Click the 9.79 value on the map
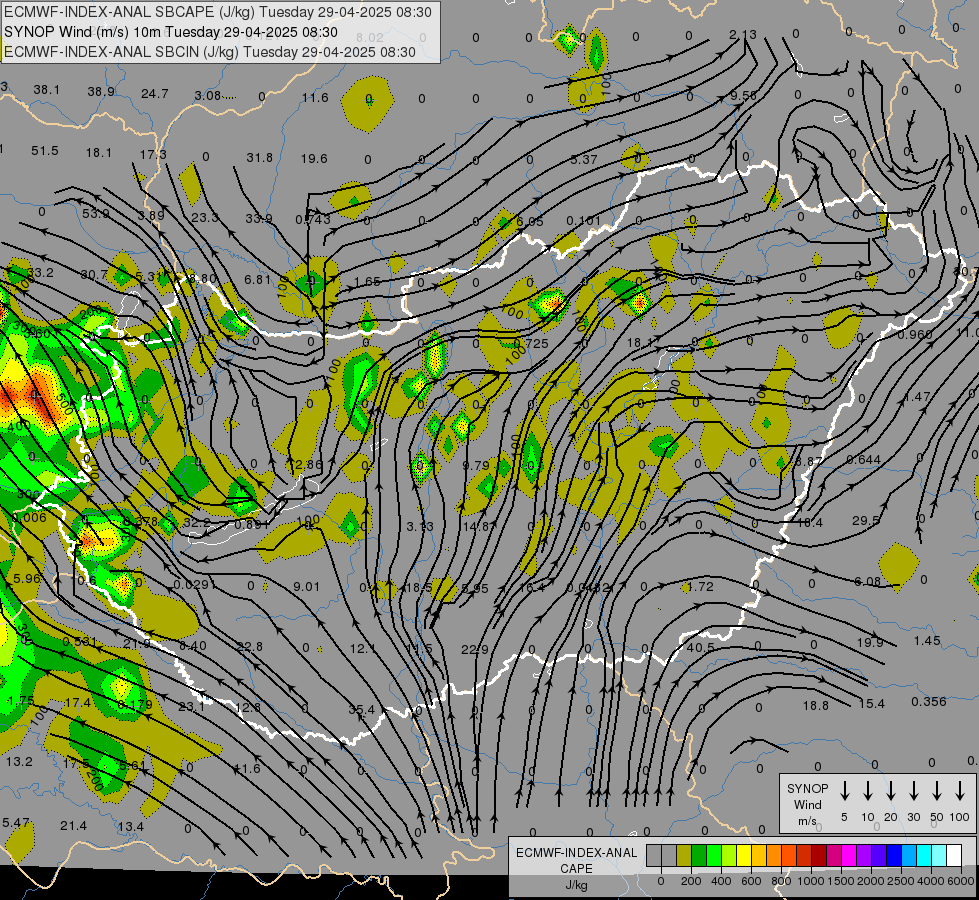The height and width of the screenshot is (900, 979). 476,465
